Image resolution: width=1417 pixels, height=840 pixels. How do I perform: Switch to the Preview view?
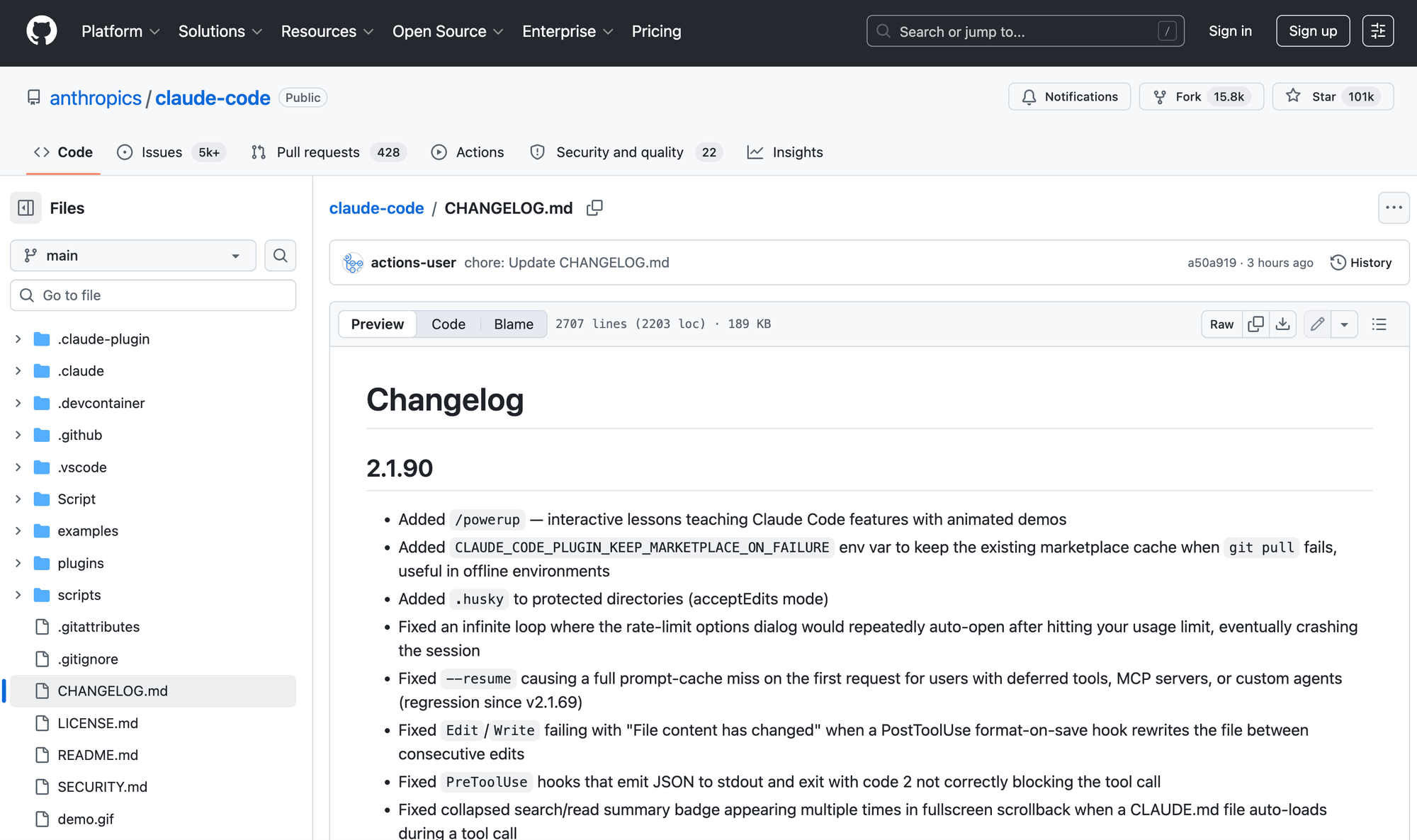377,324
